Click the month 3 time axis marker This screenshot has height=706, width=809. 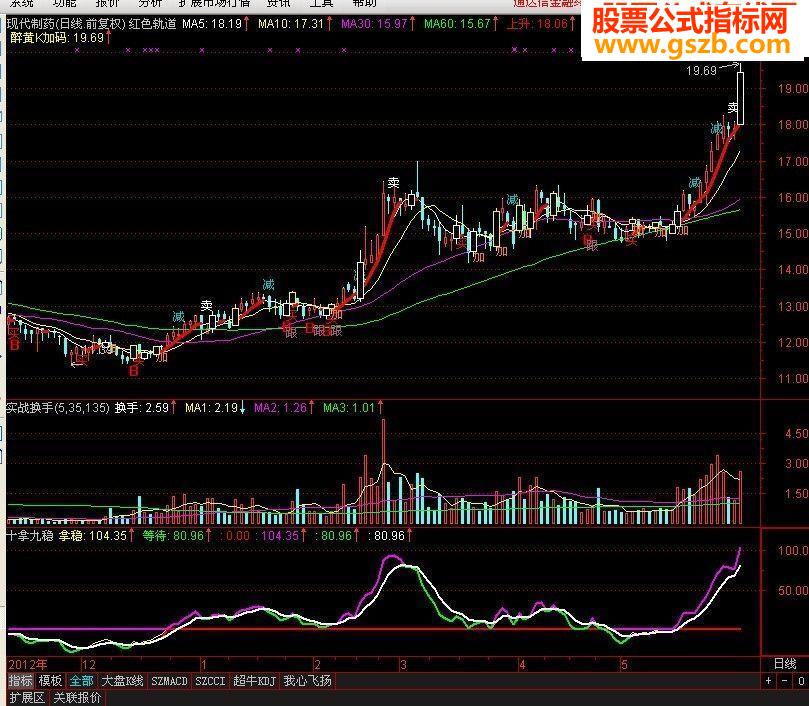coord(403,664)
